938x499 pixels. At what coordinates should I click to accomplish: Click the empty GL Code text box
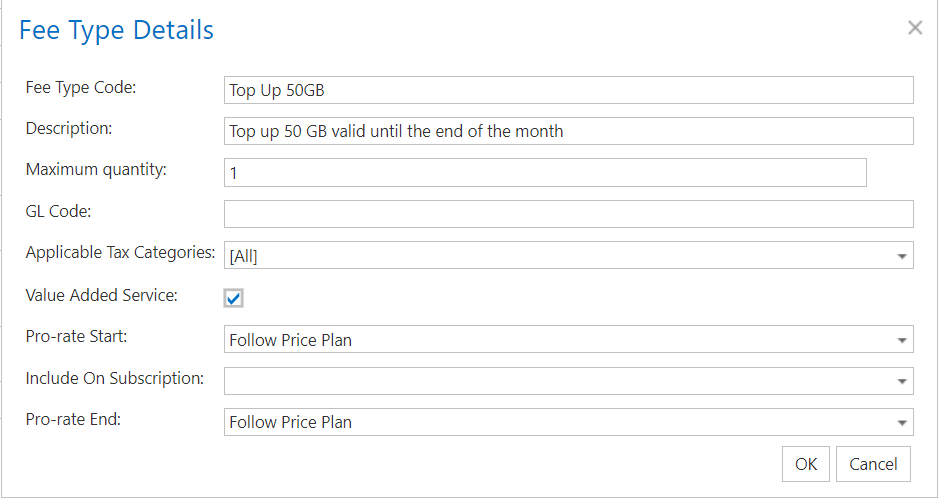click(x=568, y=214)
